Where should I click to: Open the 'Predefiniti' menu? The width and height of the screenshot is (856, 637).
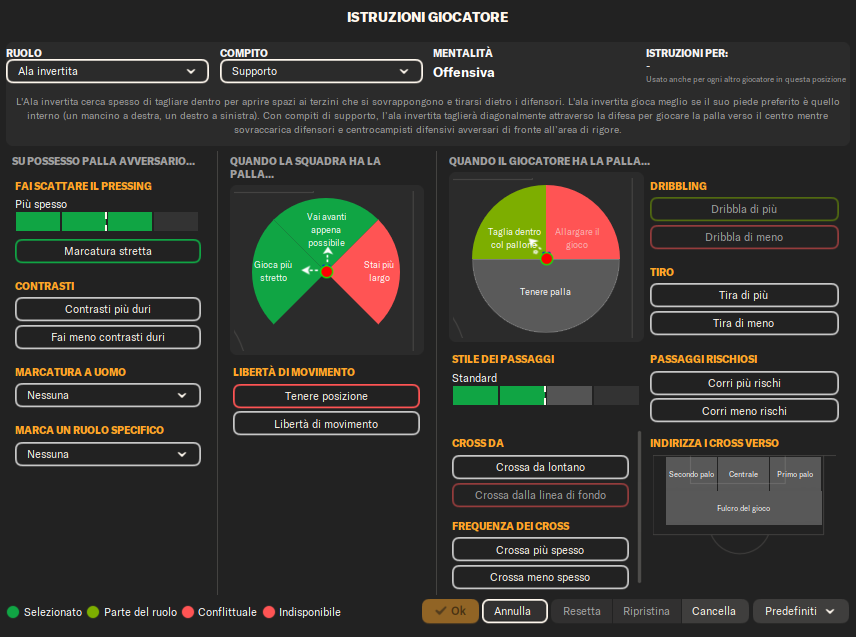[800, 611]
